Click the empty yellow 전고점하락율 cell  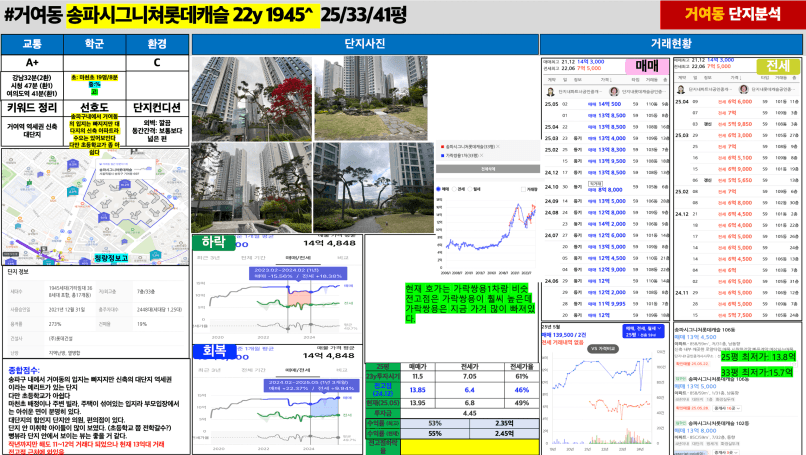[469, 446]
